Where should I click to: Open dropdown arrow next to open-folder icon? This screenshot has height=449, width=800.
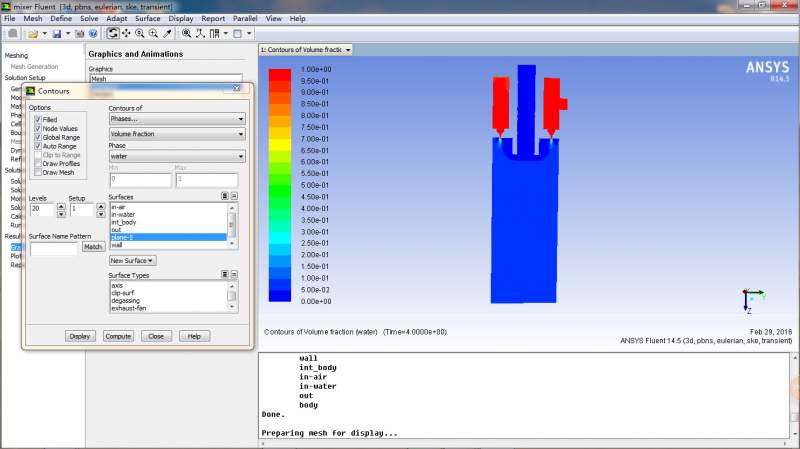[x=44, y=34]
